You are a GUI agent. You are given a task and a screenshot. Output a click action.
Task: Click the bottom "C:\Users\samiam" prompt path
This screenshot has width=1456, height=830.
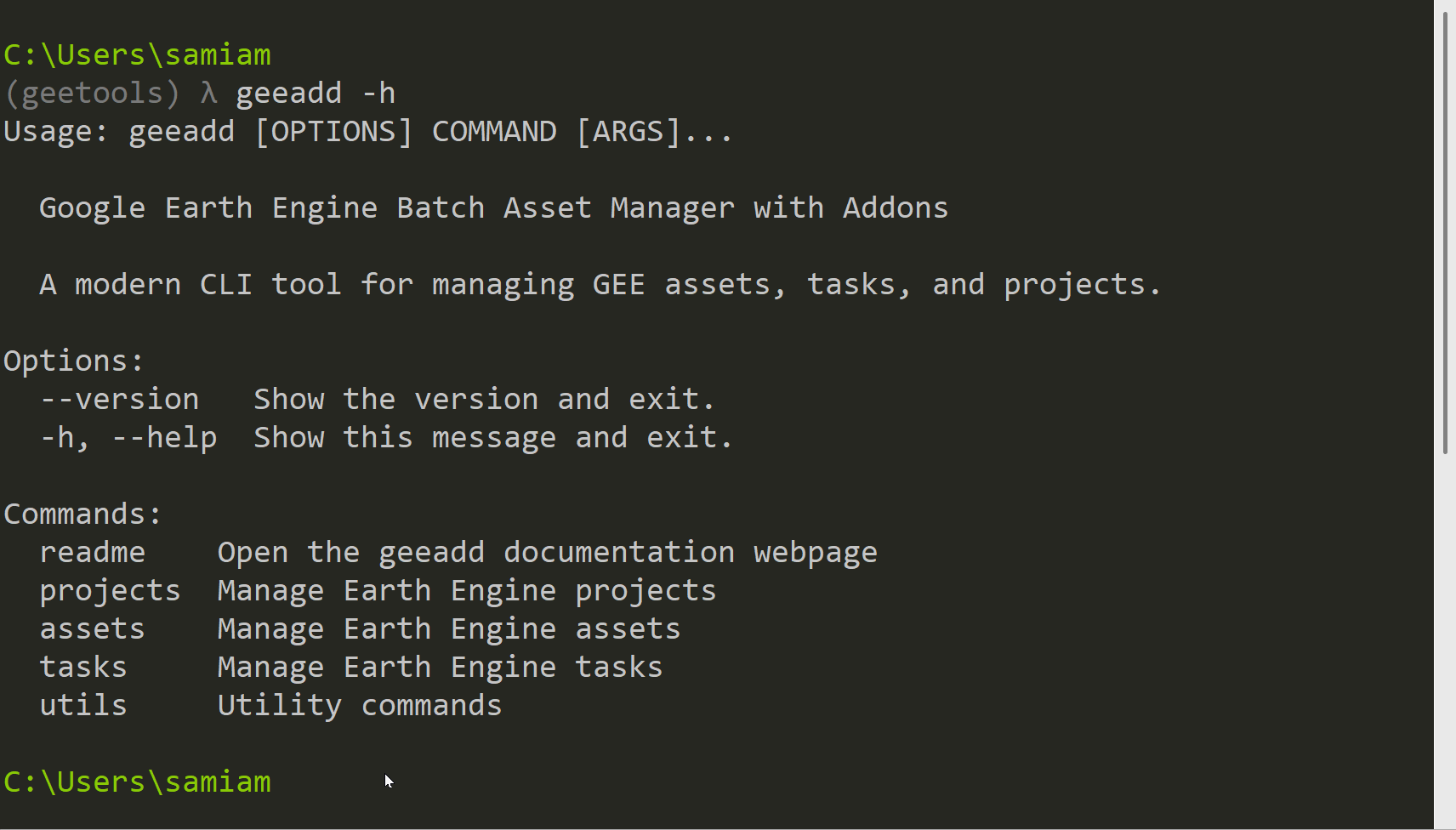coord(137,782)
